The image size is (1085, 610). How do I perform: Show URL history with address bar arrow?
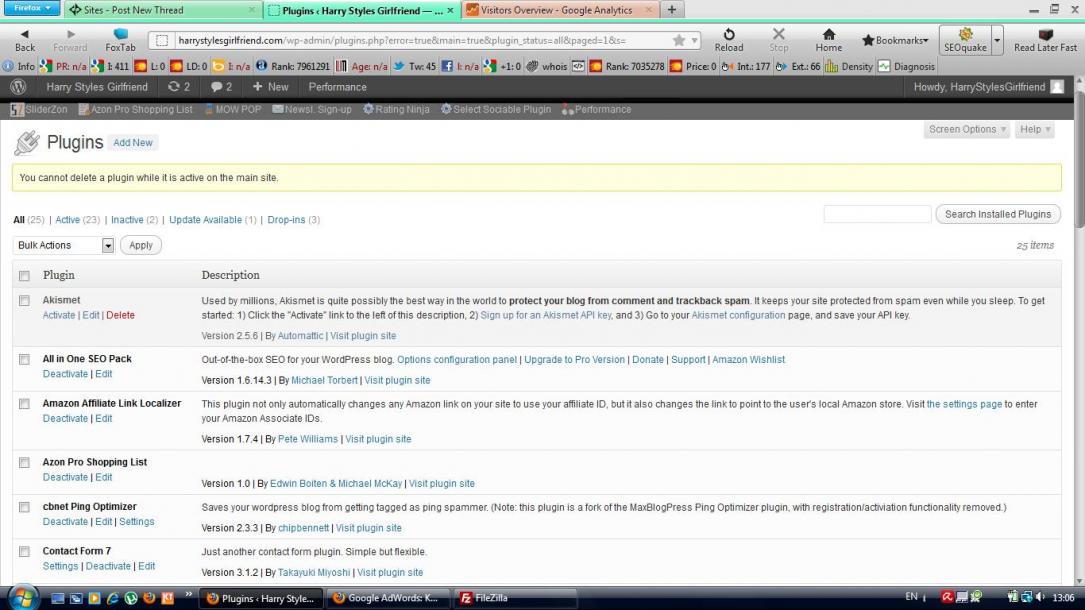[x=694, y=40]
